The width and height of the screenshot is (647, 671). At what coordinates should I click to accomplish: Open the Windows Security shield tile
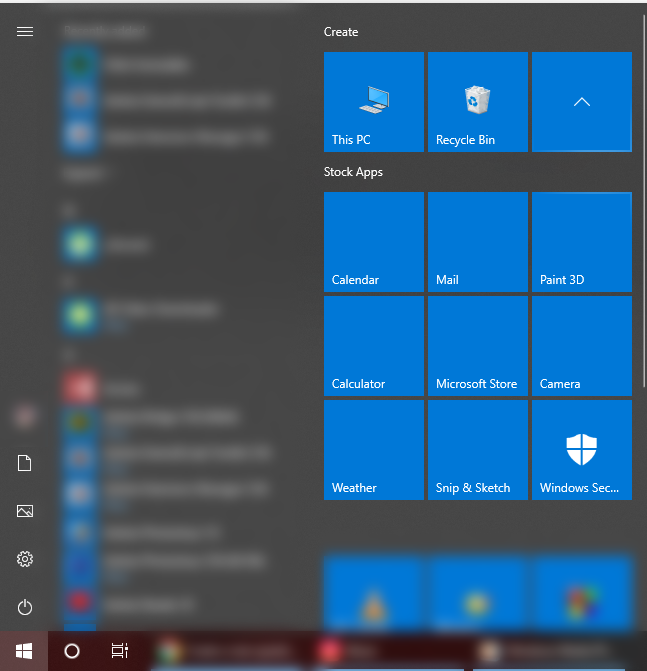pos(582,450)
